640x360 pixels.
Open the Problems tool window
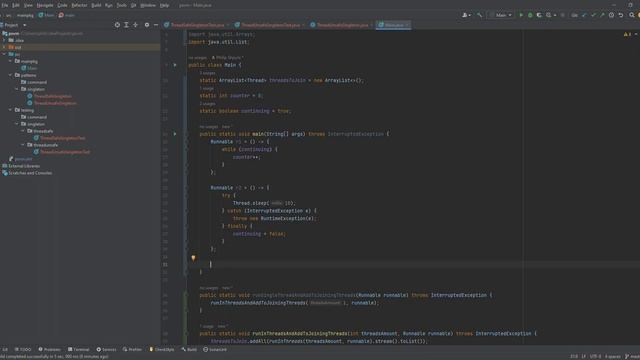pyautogui.click(x=49, y=349)
